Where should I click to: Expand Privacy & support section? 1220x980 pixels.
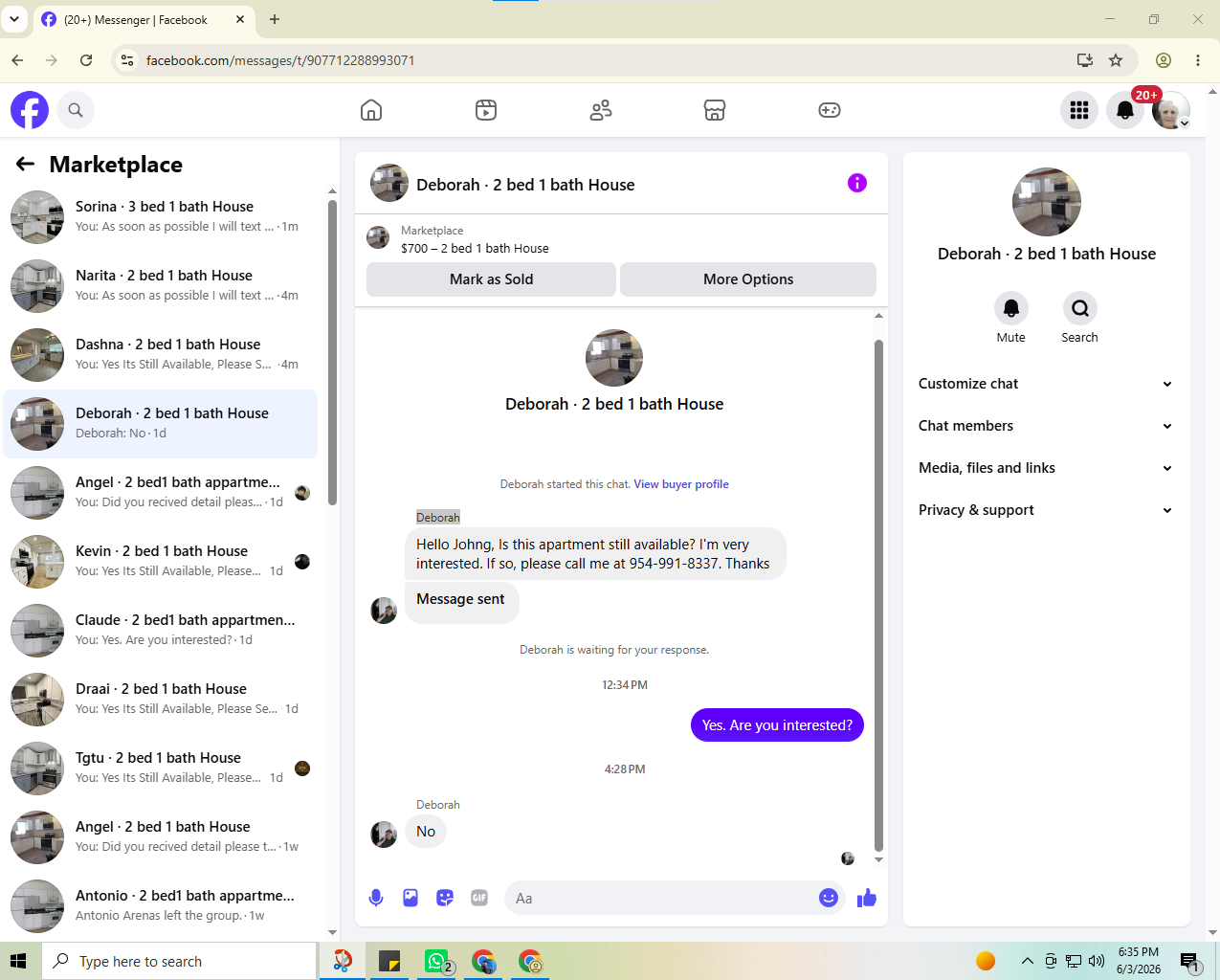coord(1045,510)
